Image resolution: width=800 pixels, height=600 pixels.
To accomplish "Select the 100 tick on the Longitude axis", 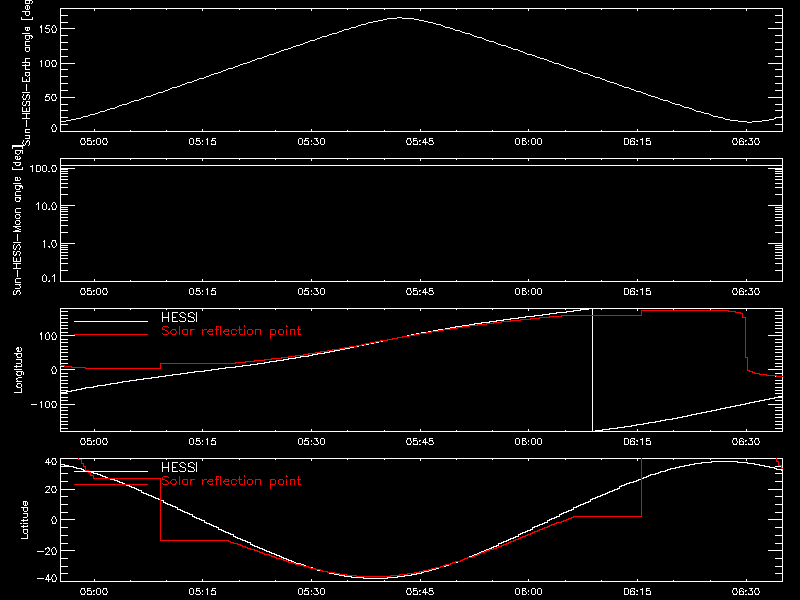I will 47,336.
